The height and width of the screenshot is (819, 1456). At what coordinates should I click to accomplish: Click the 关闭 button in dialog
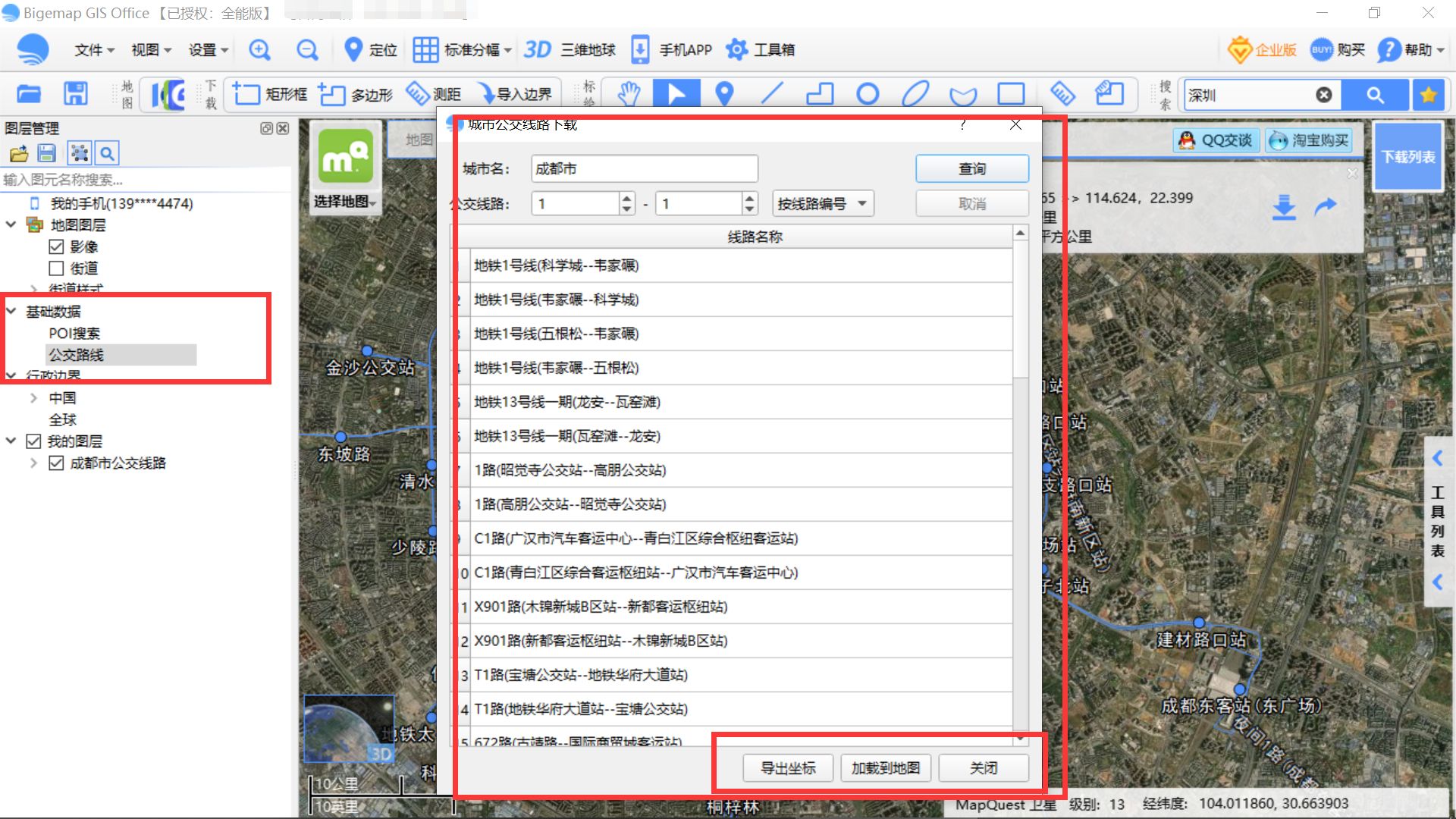point(984,768)
